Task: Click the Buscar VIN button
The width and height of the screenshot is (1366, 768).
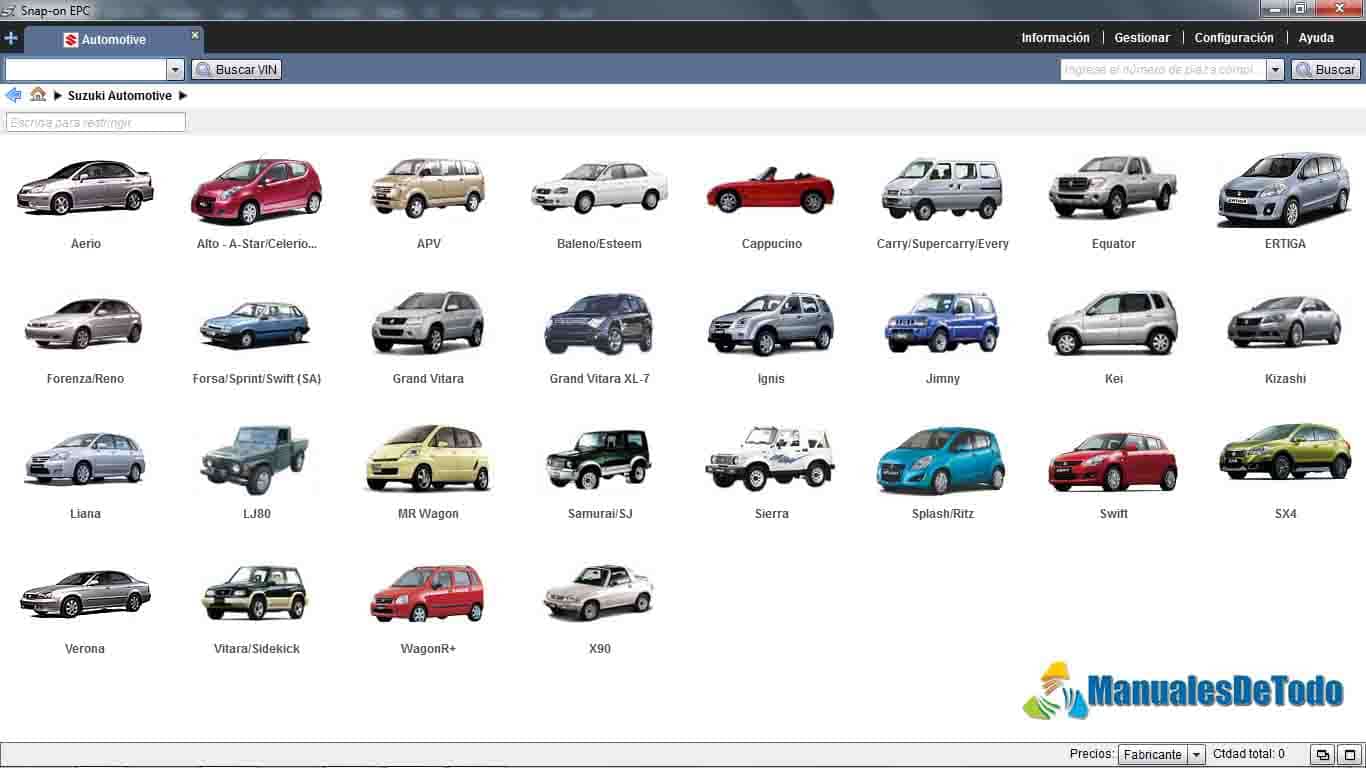Action: coord(236,70)
